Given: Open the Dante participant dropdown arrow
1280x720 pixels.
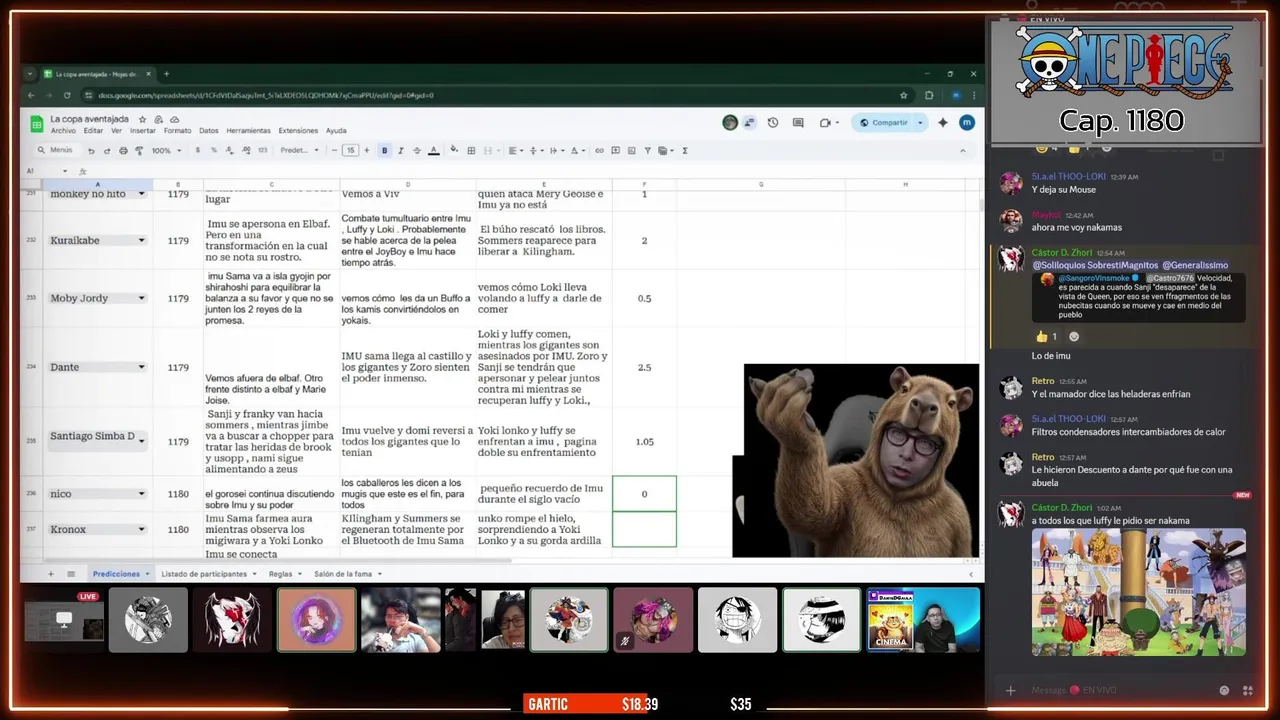Looking at the screenshot, I should tap(141, 367).
